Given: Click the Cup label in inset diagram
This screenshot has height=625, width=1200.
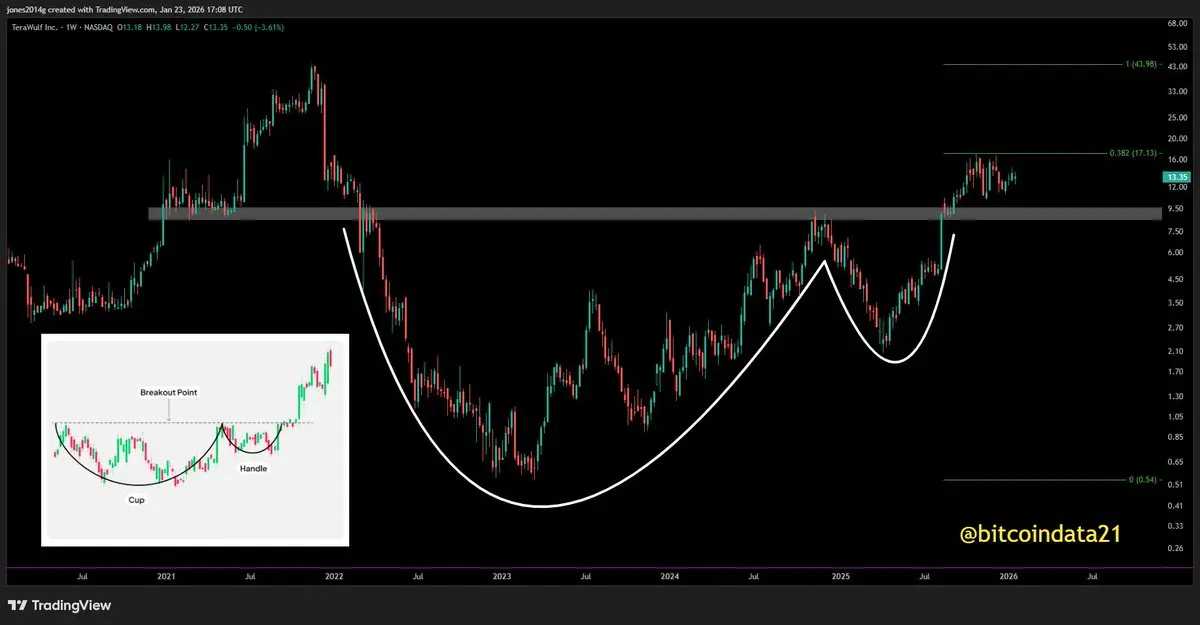Looking at the screenshot, I should tap(136, 498).
